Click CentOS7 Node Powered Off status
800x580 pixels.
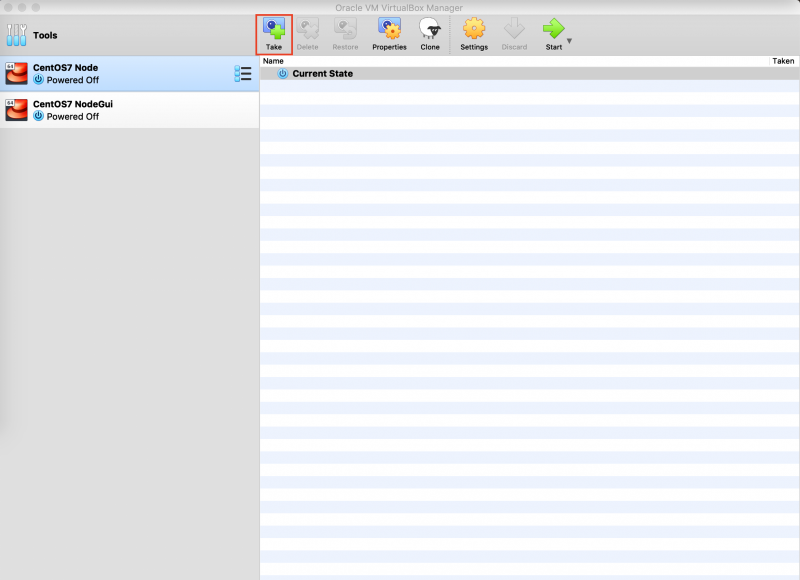(x=73, y=80)
